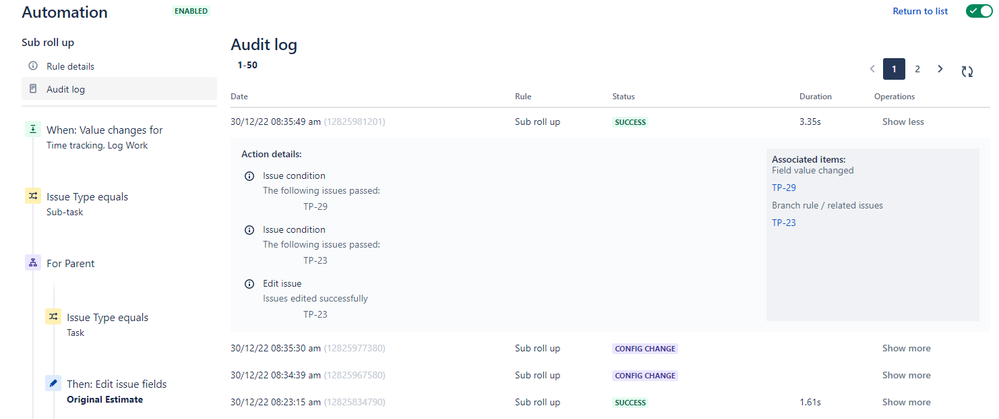The height and width of the screenshot is (419, 999).
Task: Click the yellow condition icon for Task
Action: pos(54,316)
